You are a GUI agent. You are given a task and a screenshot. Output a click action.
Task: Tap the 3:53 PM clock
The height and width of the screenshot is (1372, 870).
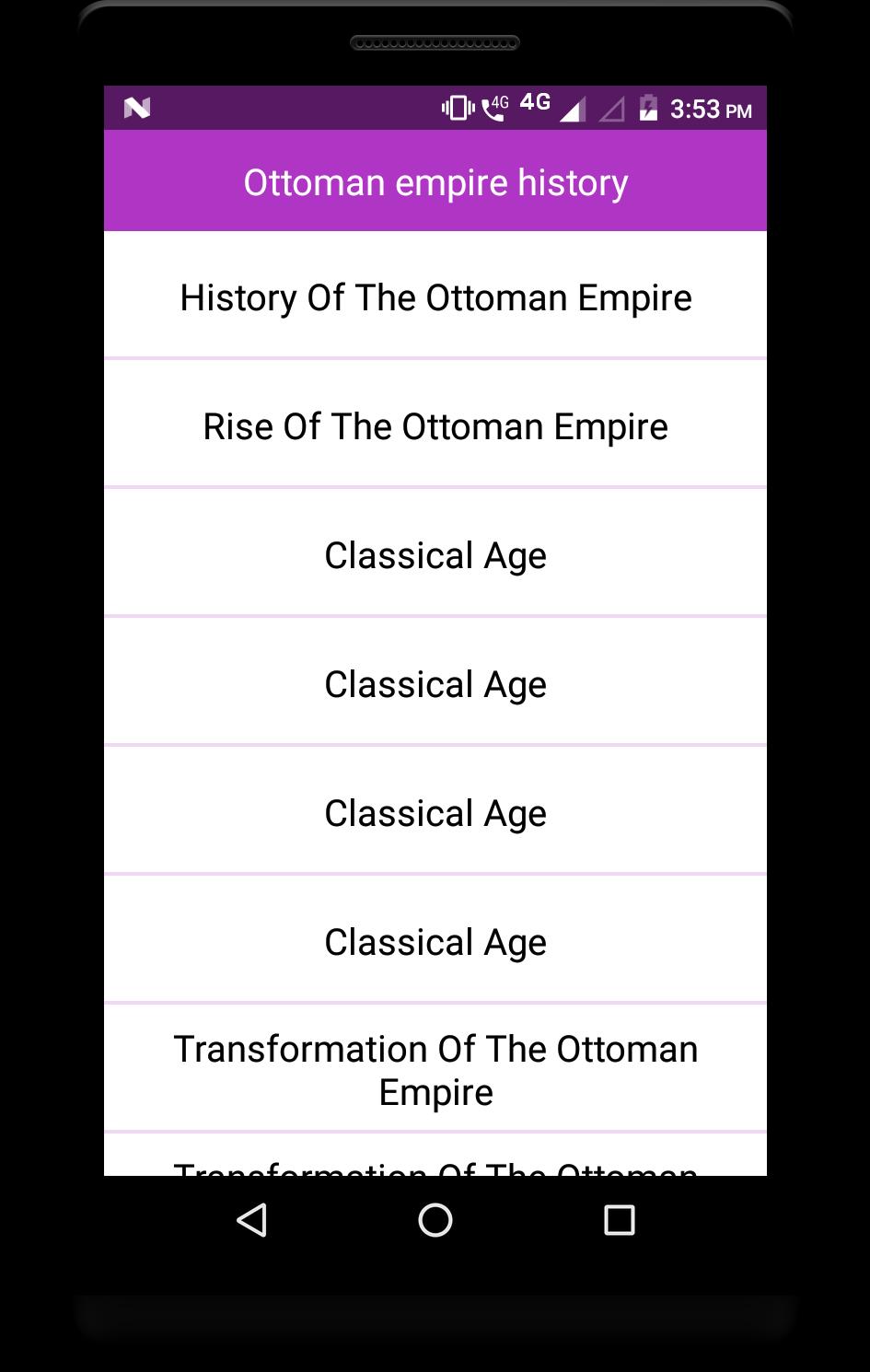[711, 110]
